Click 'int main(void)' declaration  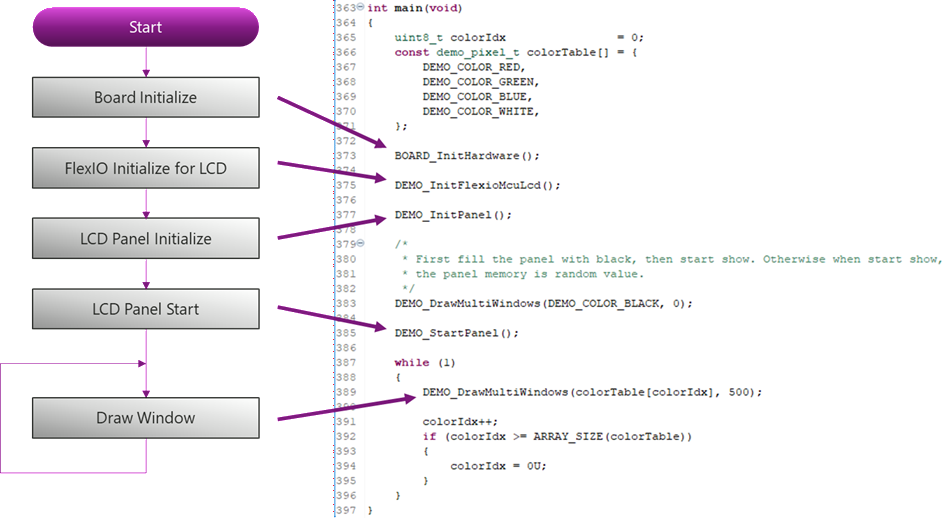(x=415, y=8)
